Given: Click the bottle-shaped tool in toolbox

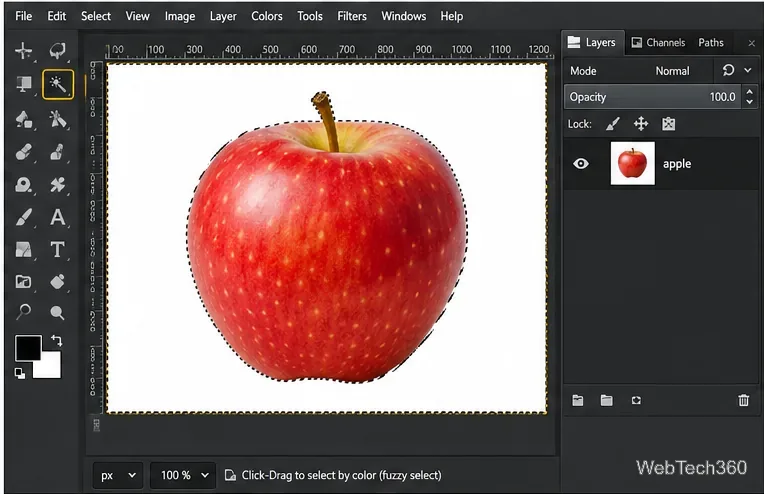Looking at the screenshot, I should point(57,282).
